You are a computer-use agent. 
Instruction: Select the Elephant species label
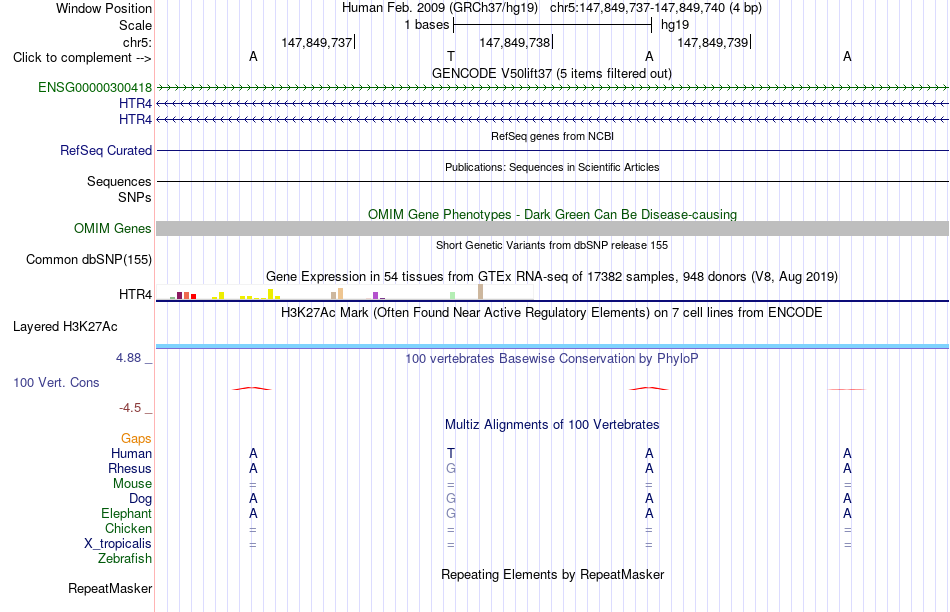click(x=127, y=513)
